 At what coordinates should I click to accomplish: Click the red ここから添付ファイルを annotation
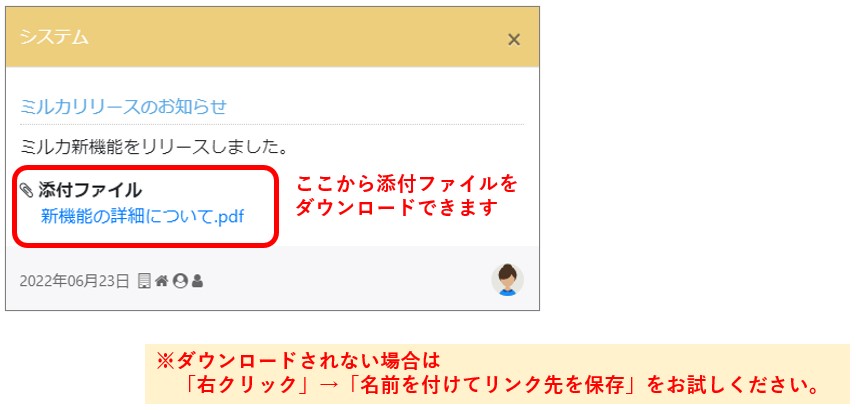coord(407,184)
